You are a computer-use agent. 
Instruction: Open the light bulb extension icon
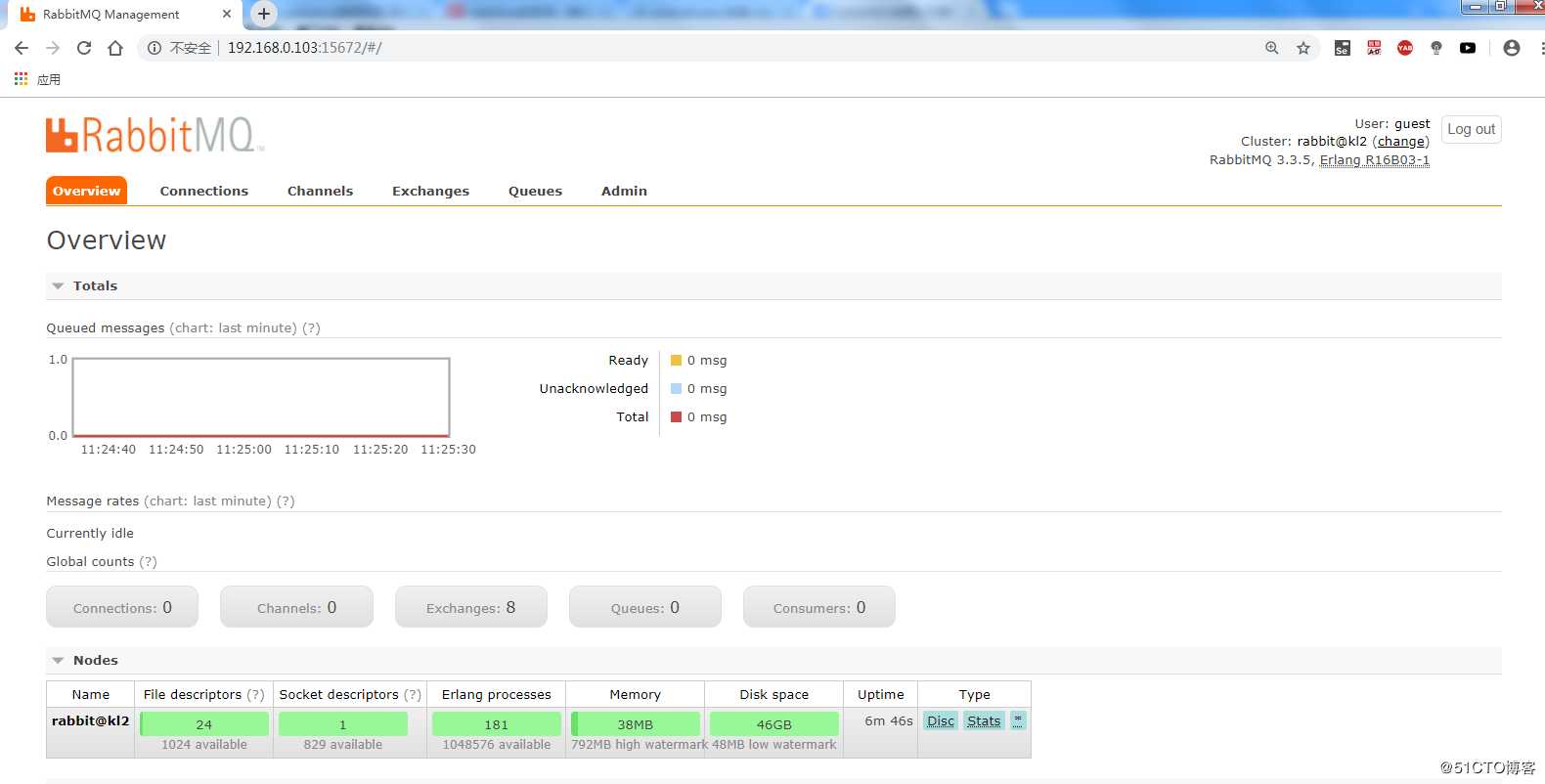pos(1436,48)
